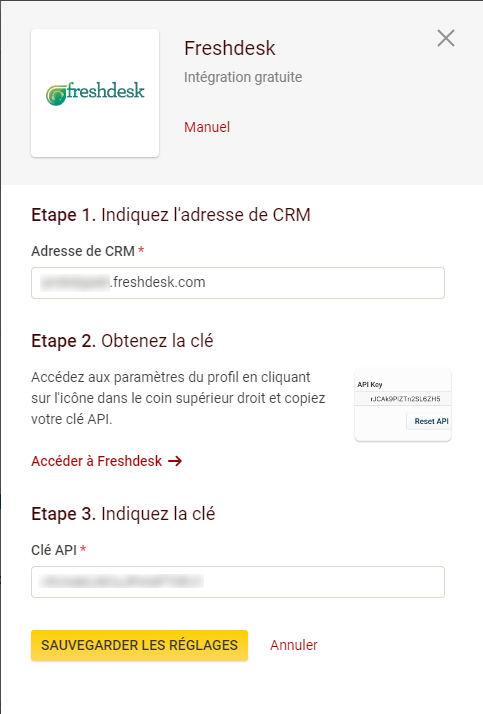Viewport: 483px width, 714px height.
Task: Open the API Key example thumbnail
Action: coord(403,405)
